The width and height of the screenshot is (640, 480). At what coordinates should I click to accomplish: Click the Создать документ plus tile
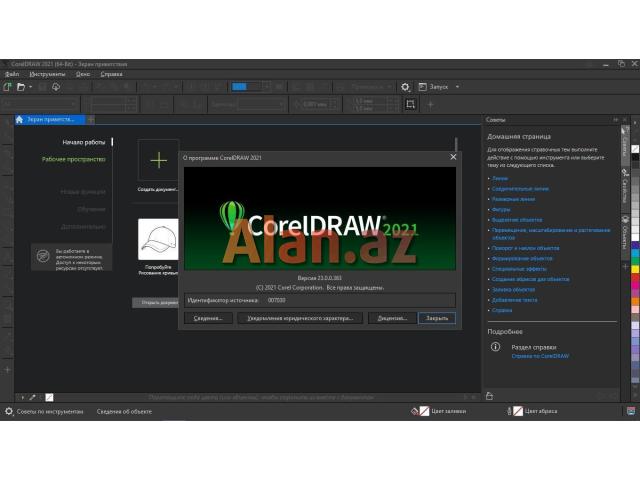tap(158, 160)
